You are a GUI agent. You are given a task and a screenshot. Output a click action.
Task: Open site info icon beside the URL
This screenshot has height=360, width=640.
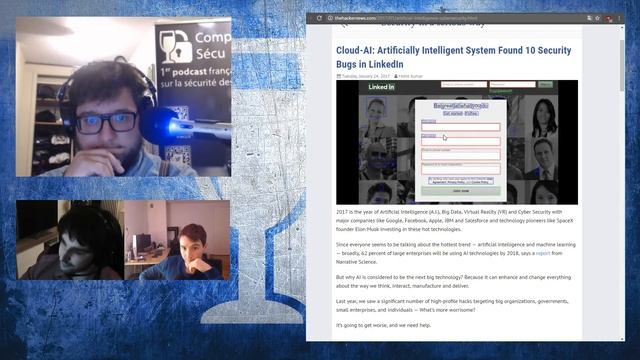(x=330, y=18)
